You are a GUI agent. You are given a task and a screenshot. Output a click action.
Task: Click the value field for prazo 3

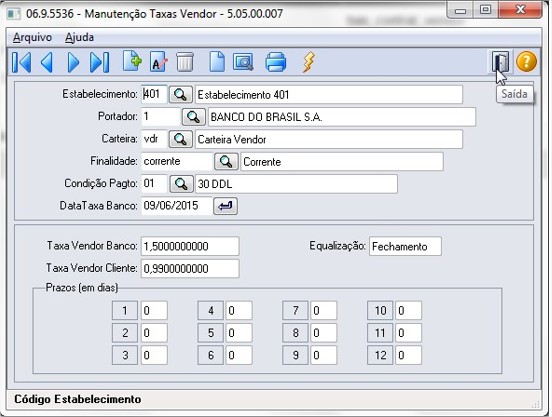click(x=154, y=355)
